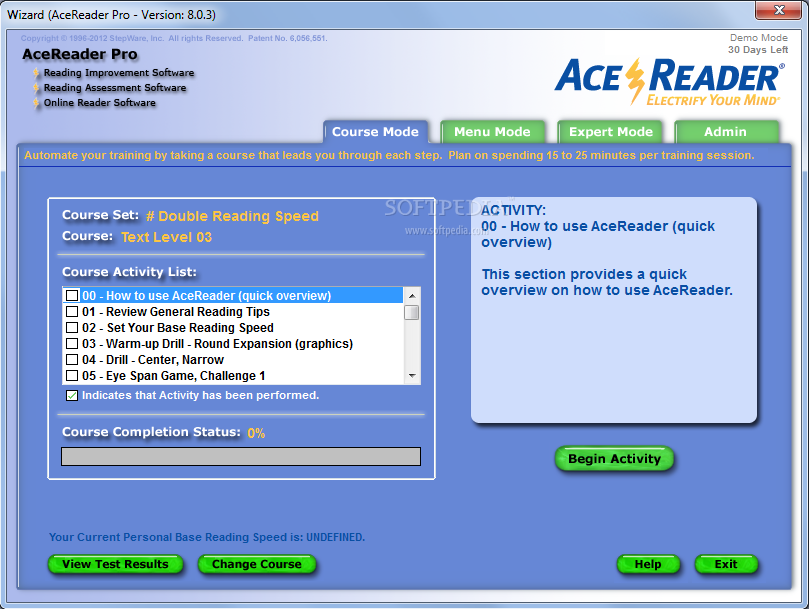Click the bolt bullet beside Reading Assessment Software
This screenshot has width=809, height=609.
point(36,88)
